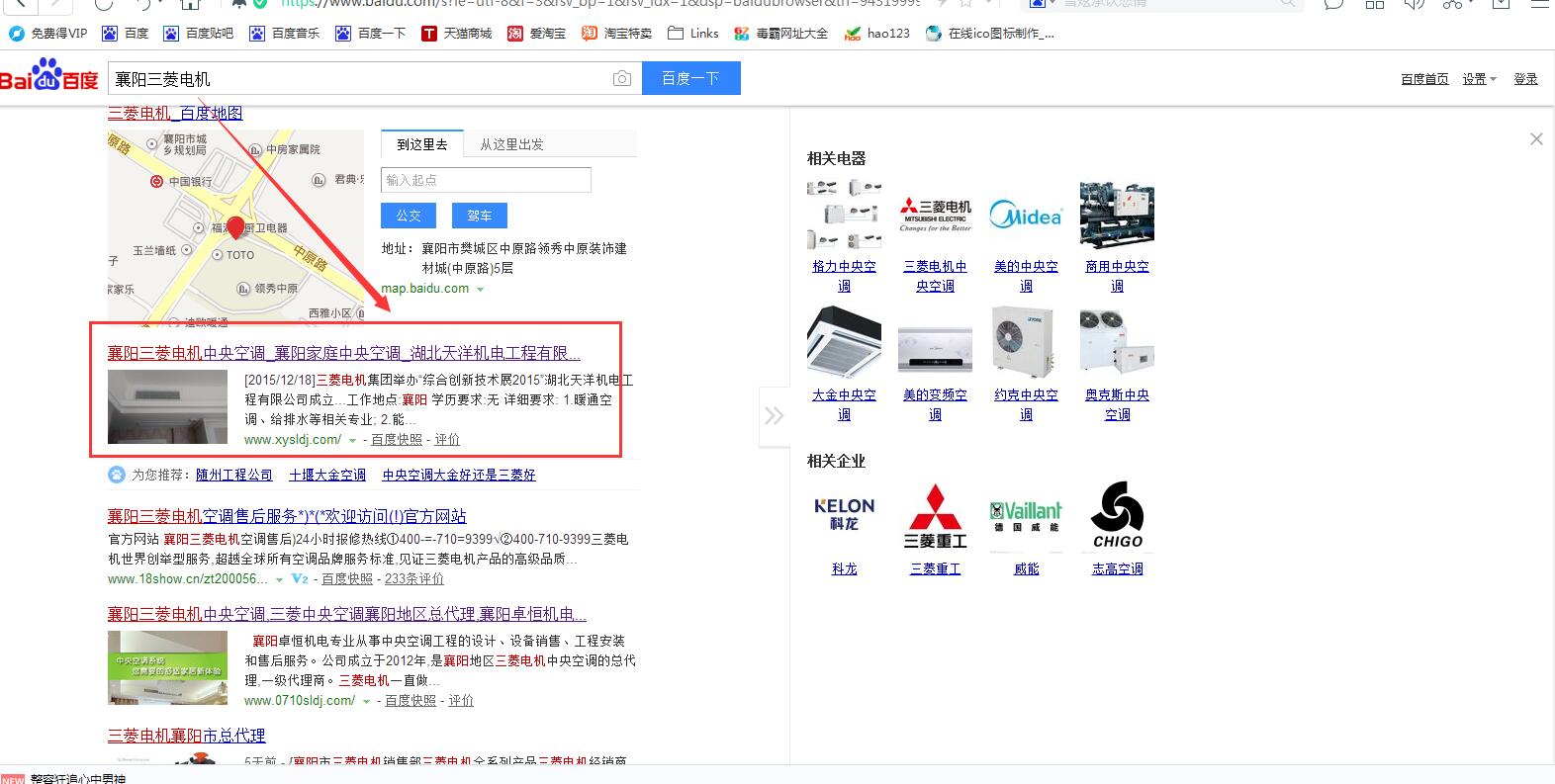Open the 百度音乐 bookmark
1555x784 pixels.
coord(285,34)
